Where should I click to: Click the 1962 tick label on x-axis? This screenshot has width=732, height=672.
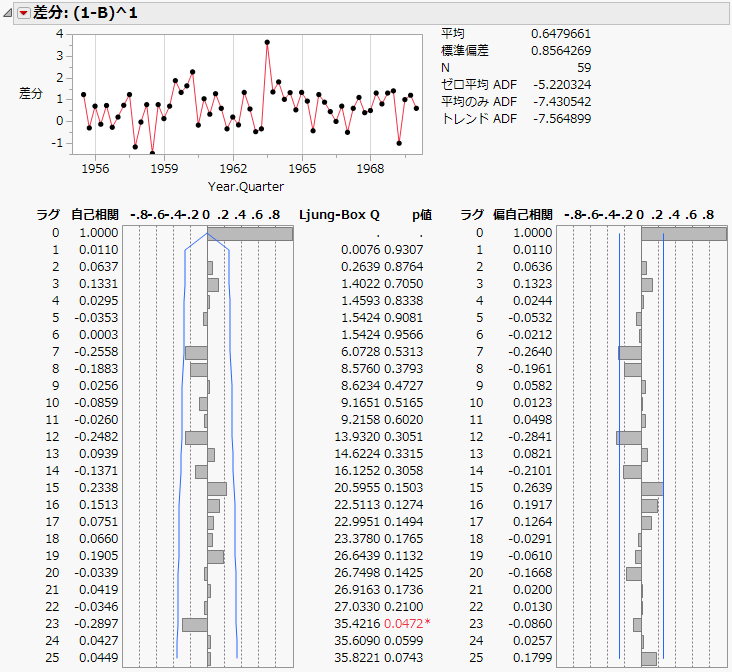(233, 169)
